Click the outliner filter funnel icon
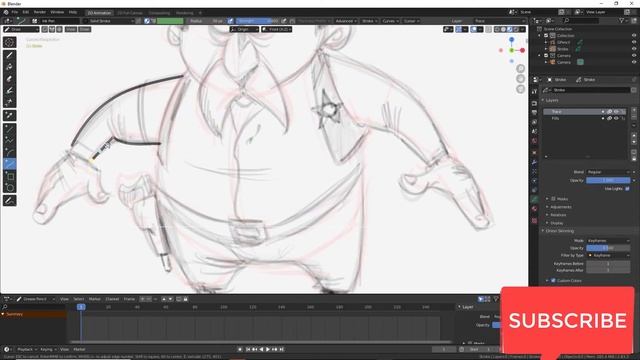This screenshot has height=360, width=640. pyautogui.click(x=622, y=20)
